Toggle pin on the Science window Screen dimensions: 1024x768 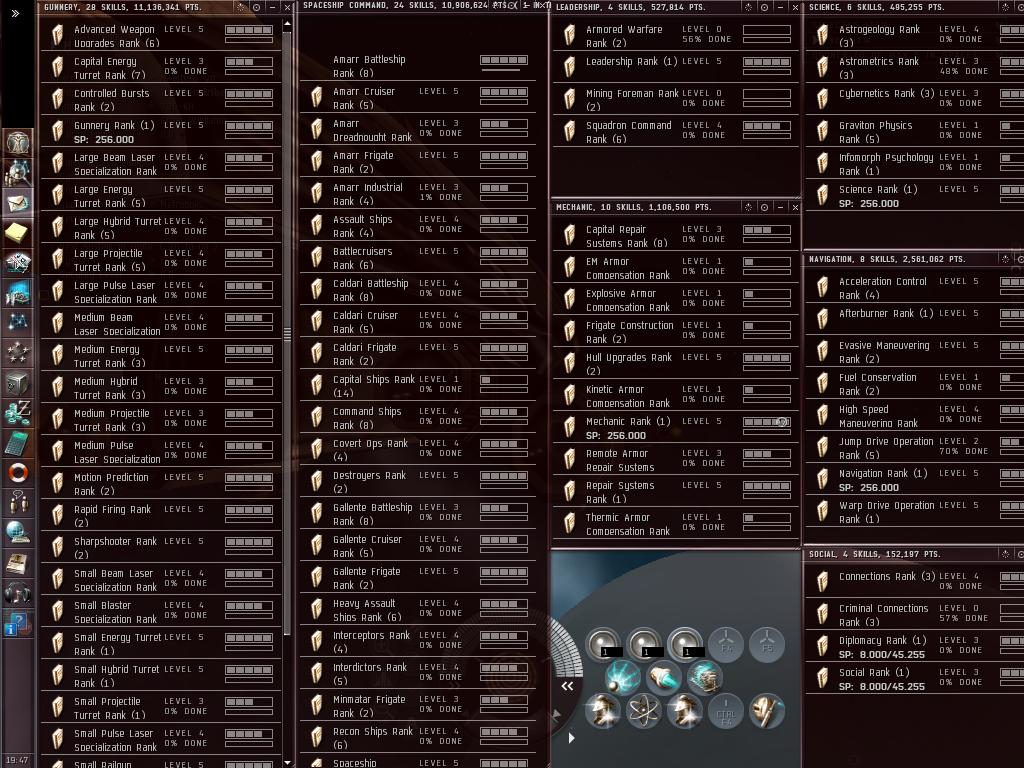point(1006,7)
